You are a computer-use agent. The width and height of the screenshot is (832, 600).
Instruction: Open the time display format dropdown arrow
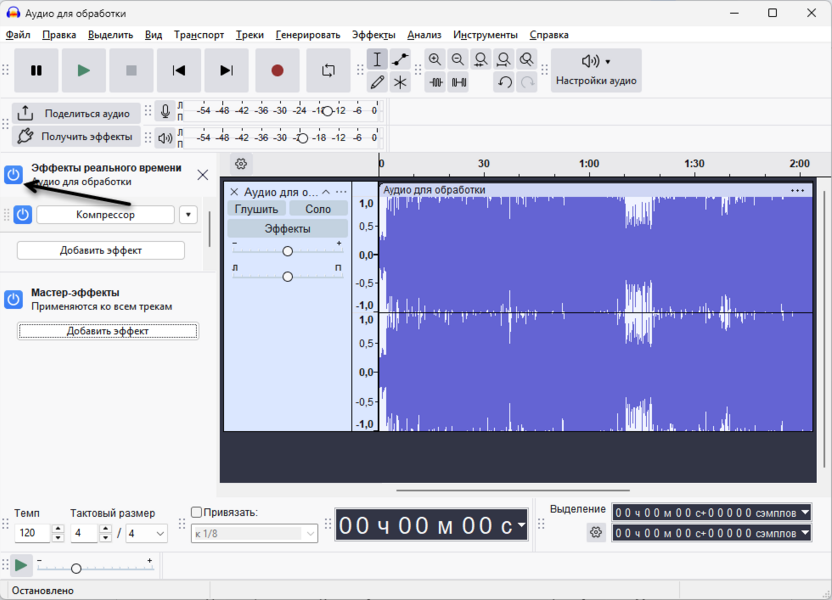(522, 525)
